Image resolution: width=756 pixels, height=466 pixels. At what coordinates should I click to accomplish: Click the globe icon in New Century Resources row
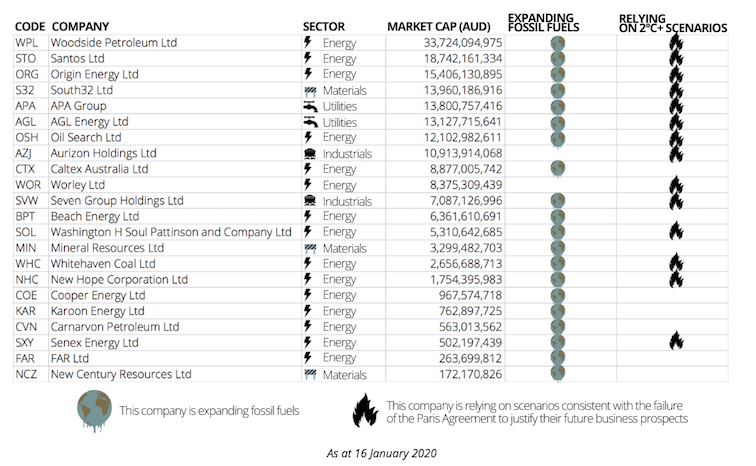click(x=559, y=374)
